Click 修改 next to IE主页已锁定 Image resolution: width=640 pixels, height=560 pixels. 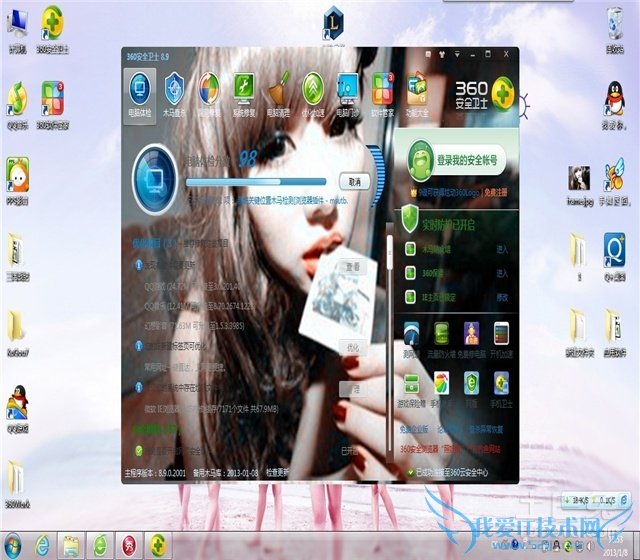(x=502, y=298)
